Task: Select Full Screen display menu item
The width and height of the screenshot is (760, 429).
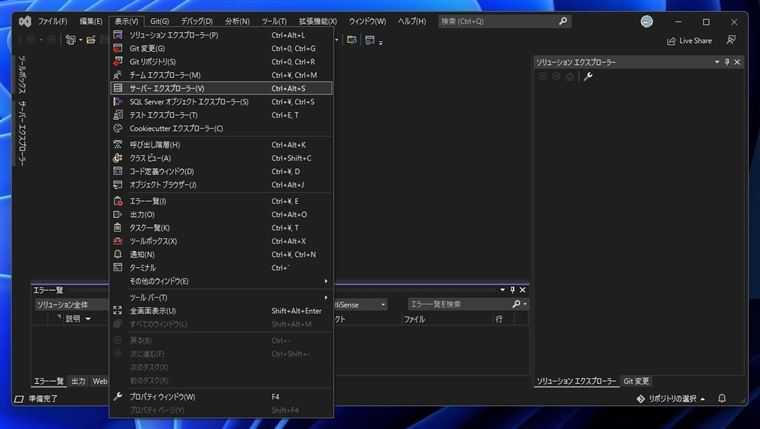Action: pos(153,311)
